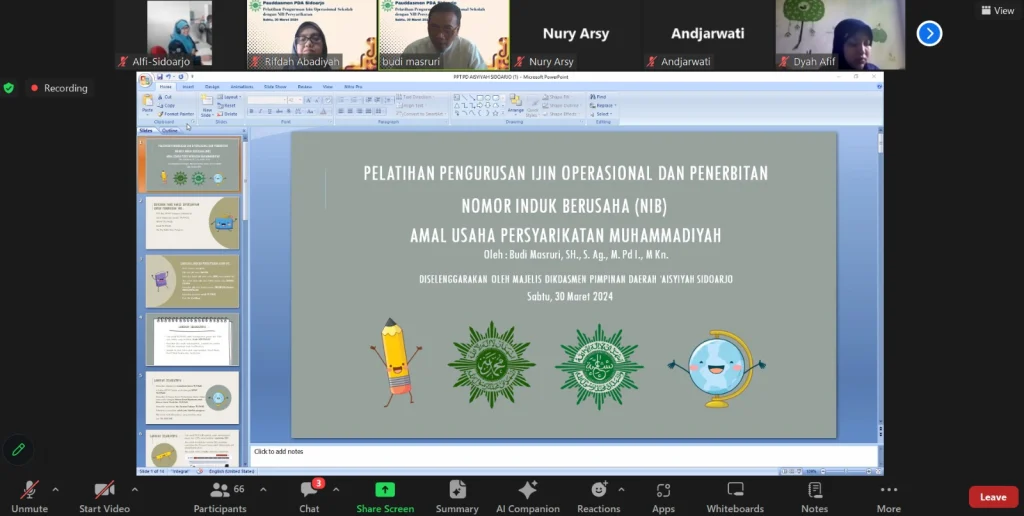Open the meeting Summary
The height and width of the screenshot is (516, 1024).
[x=457, y=498]
